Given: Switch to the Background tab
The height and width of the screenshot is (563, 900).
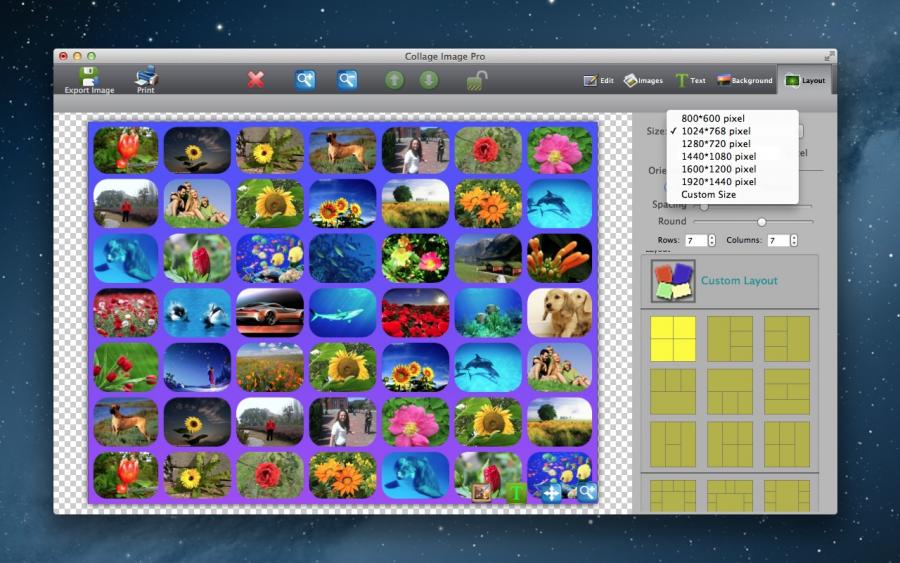Looking at the screenshot, I should tap(745, 80).
